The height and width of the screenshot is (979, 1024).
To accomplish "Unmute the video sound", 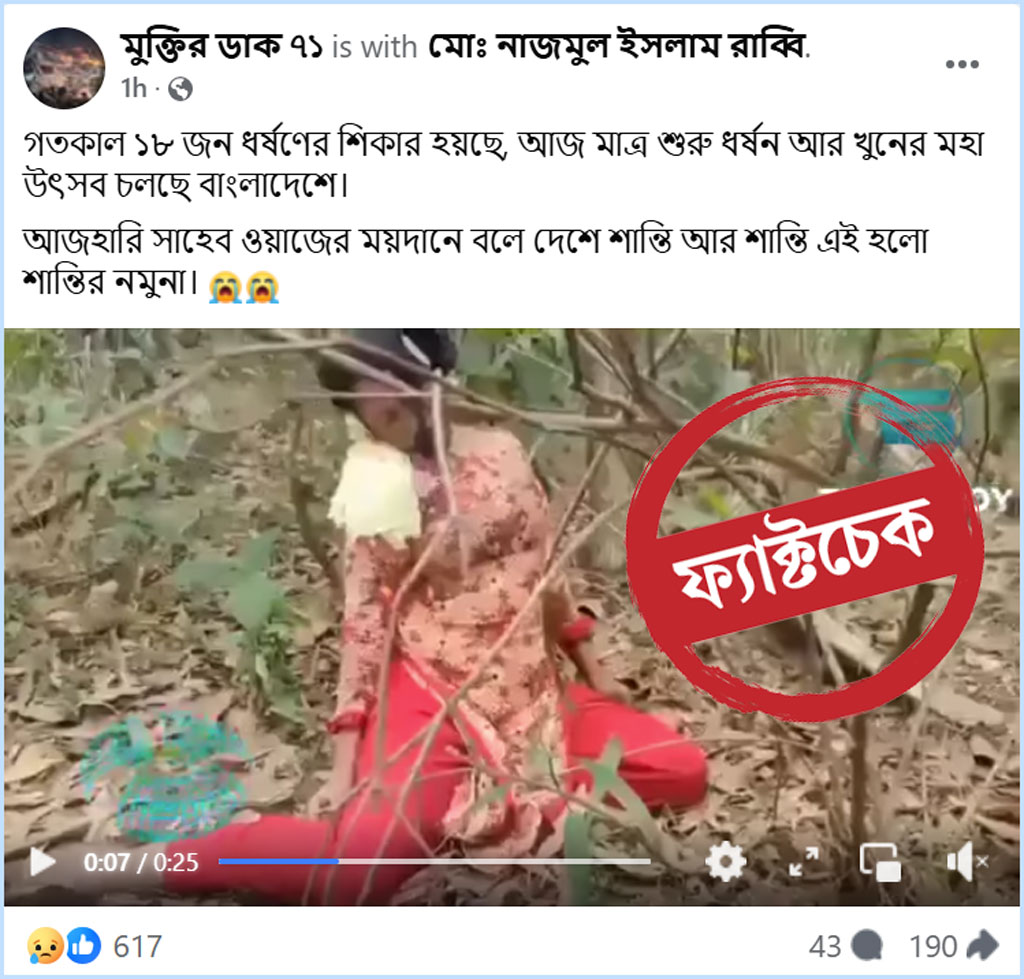I will (967, 862).
